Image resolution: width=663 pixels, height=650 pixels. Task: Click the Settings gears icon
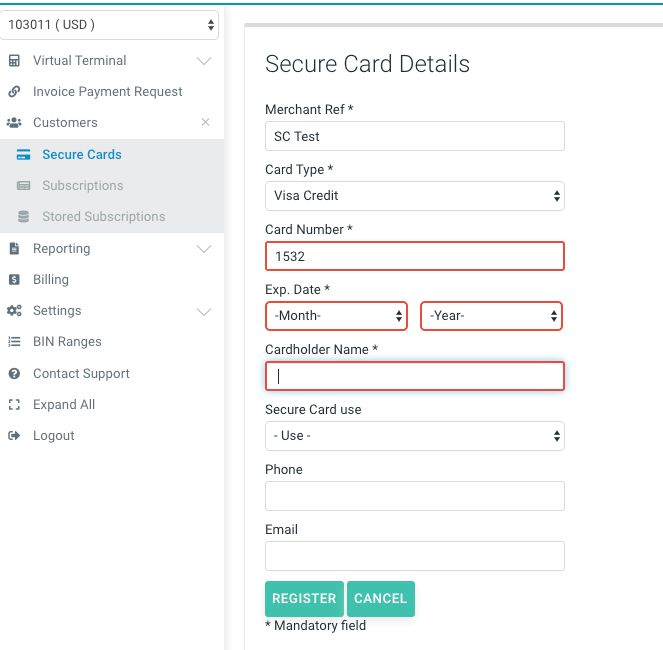pos(14,311)
